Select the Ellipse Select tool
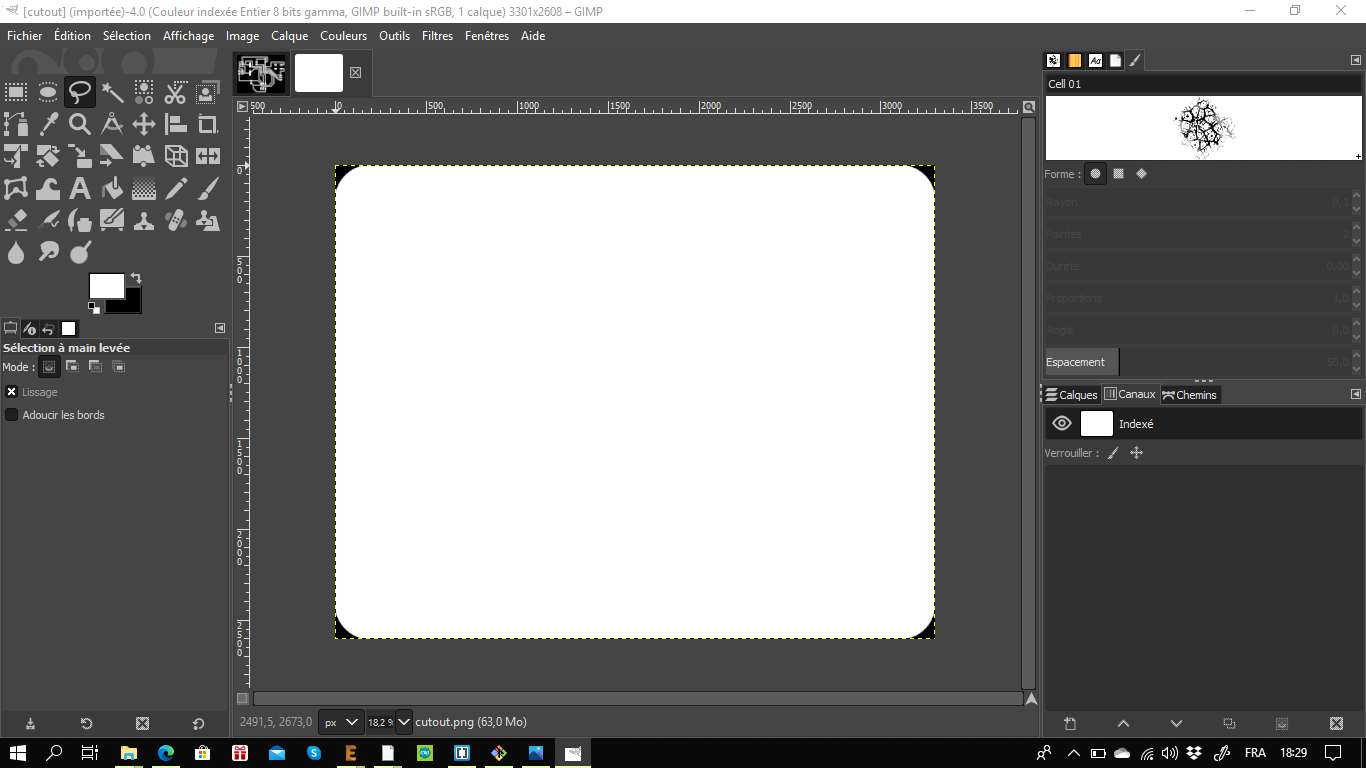Viewport: 1366px width, 768px height. (x=48, y=93)
